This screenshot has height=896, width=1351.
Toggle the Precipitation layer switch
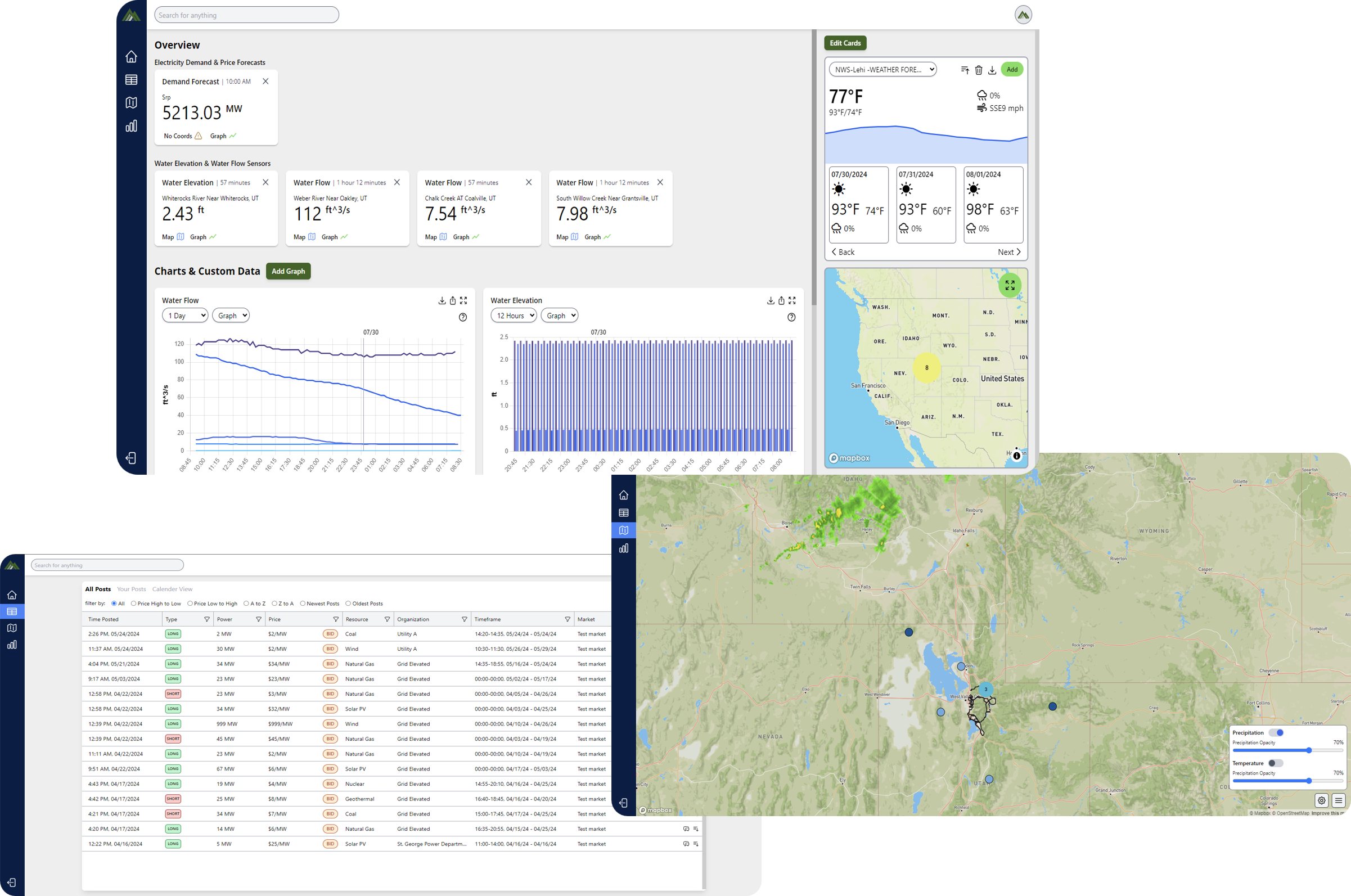point(1276,732)
